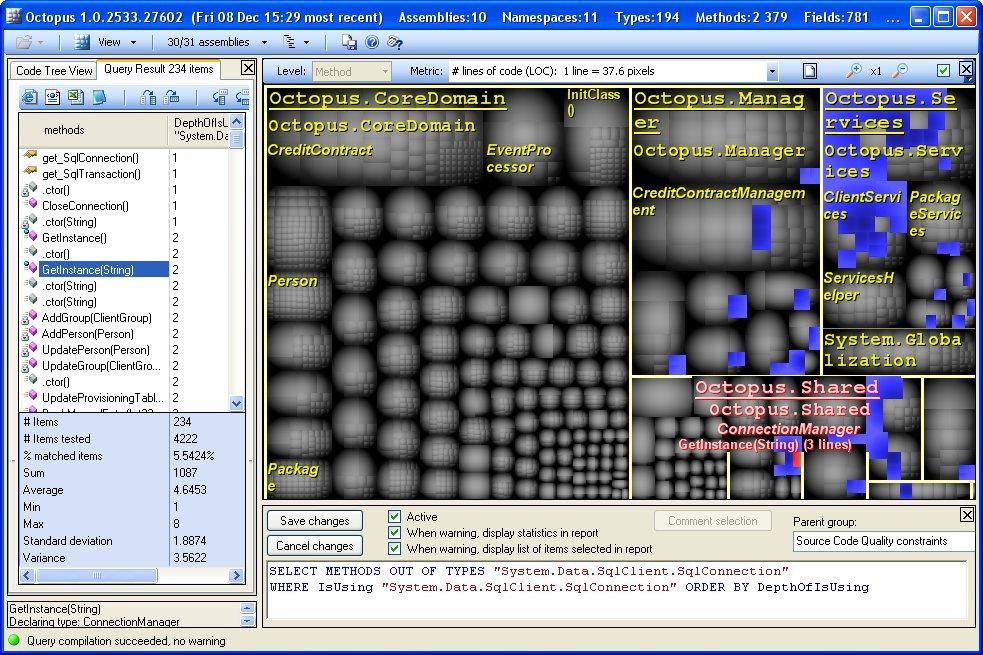This screenshot has width=983, height=655.
Task: Open the View dropdown arrow
Action: [133, 43]
